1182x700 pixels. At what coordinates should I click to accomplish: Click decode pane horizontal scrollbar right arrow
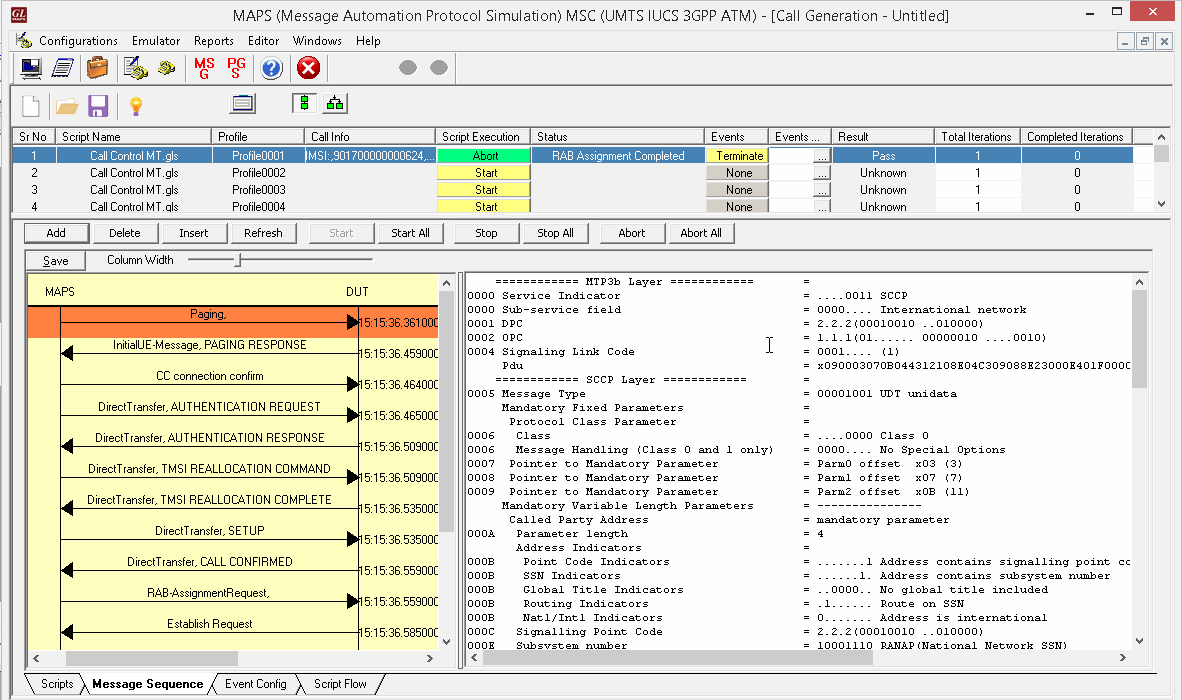pyautogui.click(x=1123, y=658)
